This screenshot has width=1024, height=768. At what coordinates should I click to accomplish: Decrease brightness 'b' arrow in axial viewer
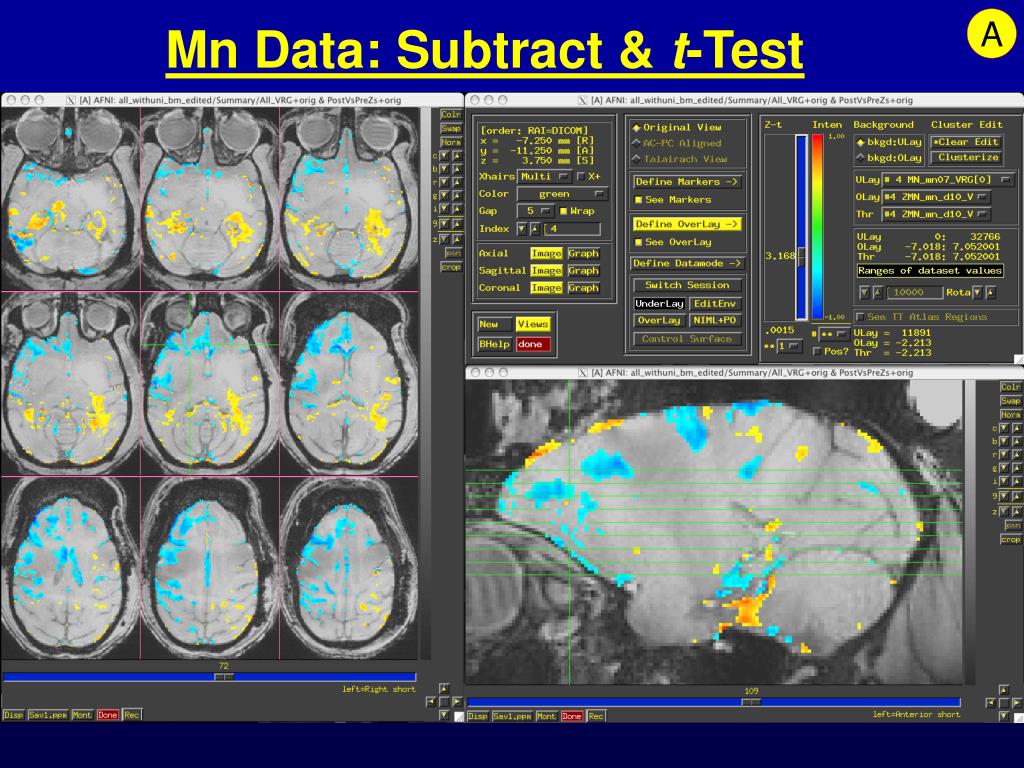pos(444,169)
